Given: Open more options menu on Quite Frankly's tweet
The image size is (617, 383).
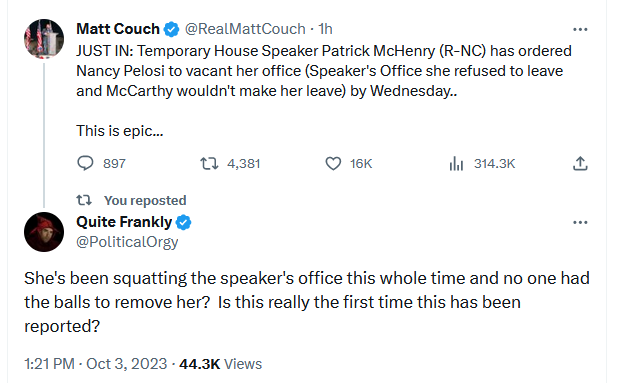Looking at the screenshot, I should pyautogui.click(x=580, y=222).
